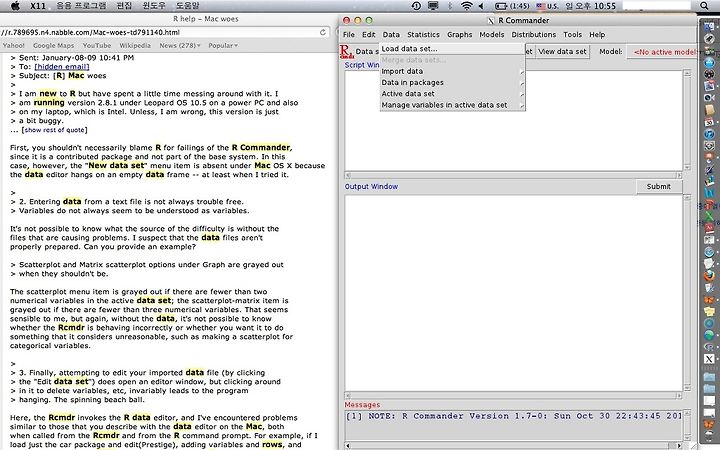This screenshot has height=450, width=720.
Task: Launch Firefox from the dock
Action: point(709,276)
